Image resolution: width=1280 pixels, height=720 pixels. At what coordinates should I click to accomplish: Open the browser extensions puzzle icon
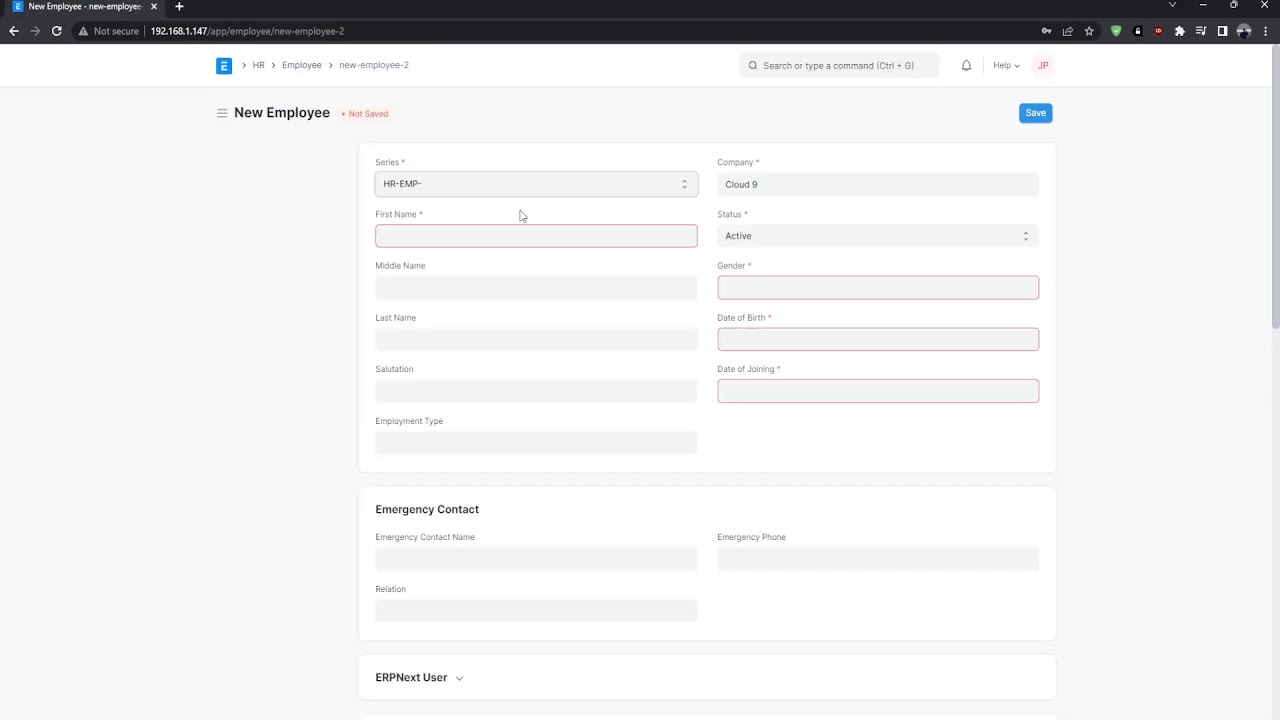pyautogui.click(x=1180, y=31)
